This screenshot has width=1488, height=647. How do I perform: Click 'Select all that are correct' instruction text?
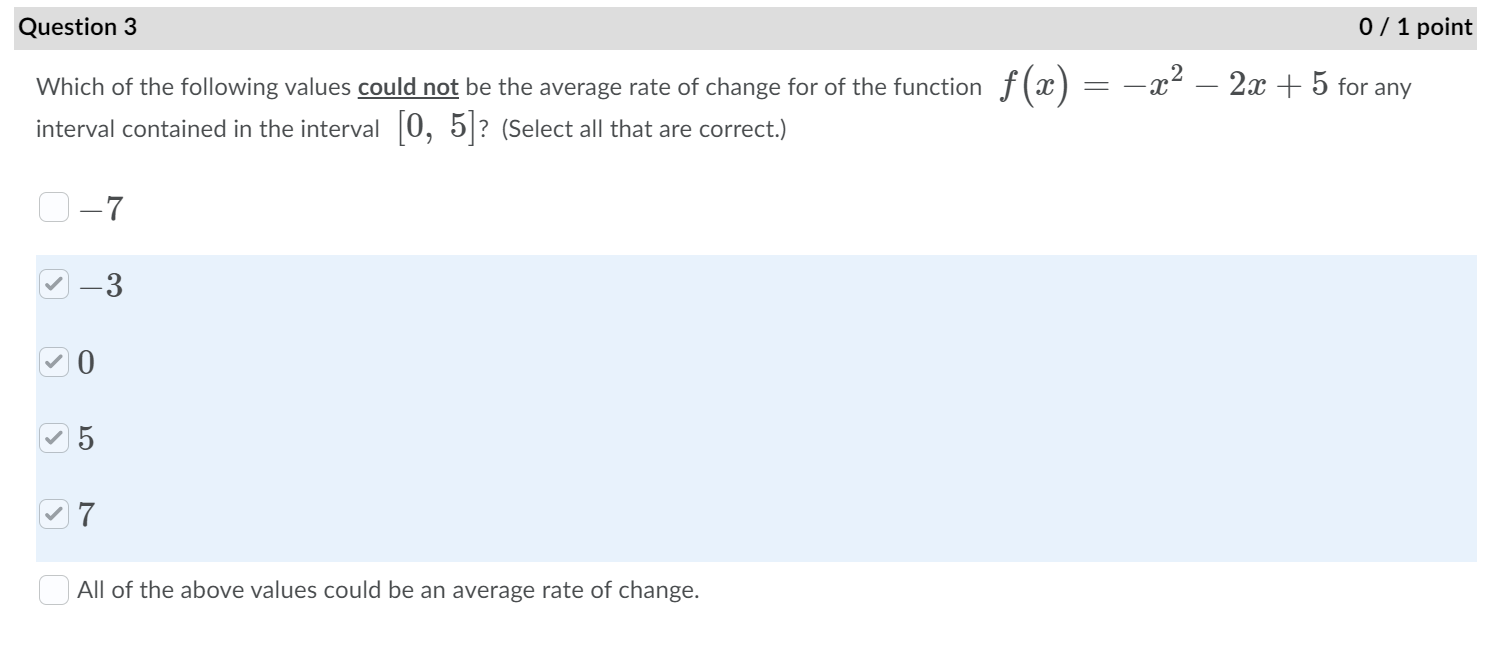point(644,128)
